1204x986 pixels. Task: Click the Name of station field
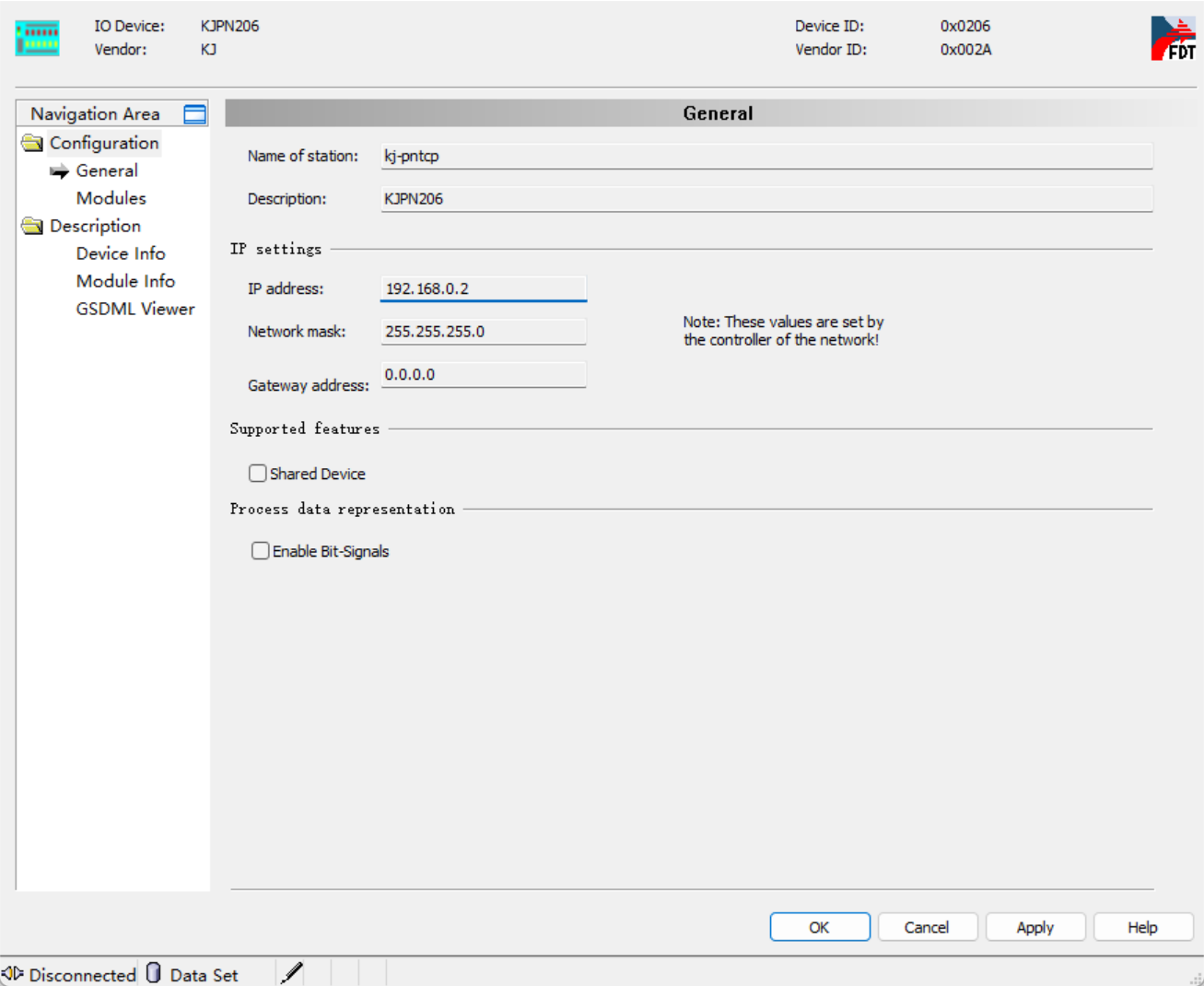click(766, 156)
